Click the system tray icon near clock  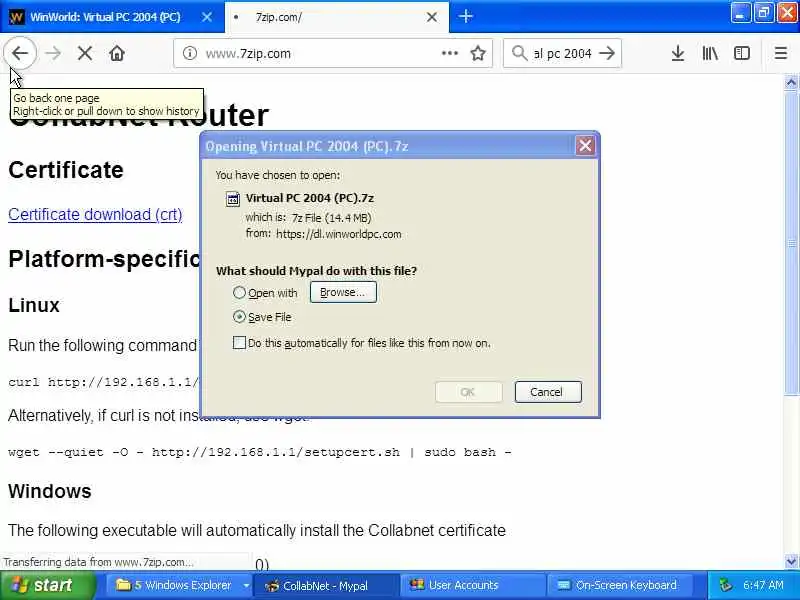[725, 585]
